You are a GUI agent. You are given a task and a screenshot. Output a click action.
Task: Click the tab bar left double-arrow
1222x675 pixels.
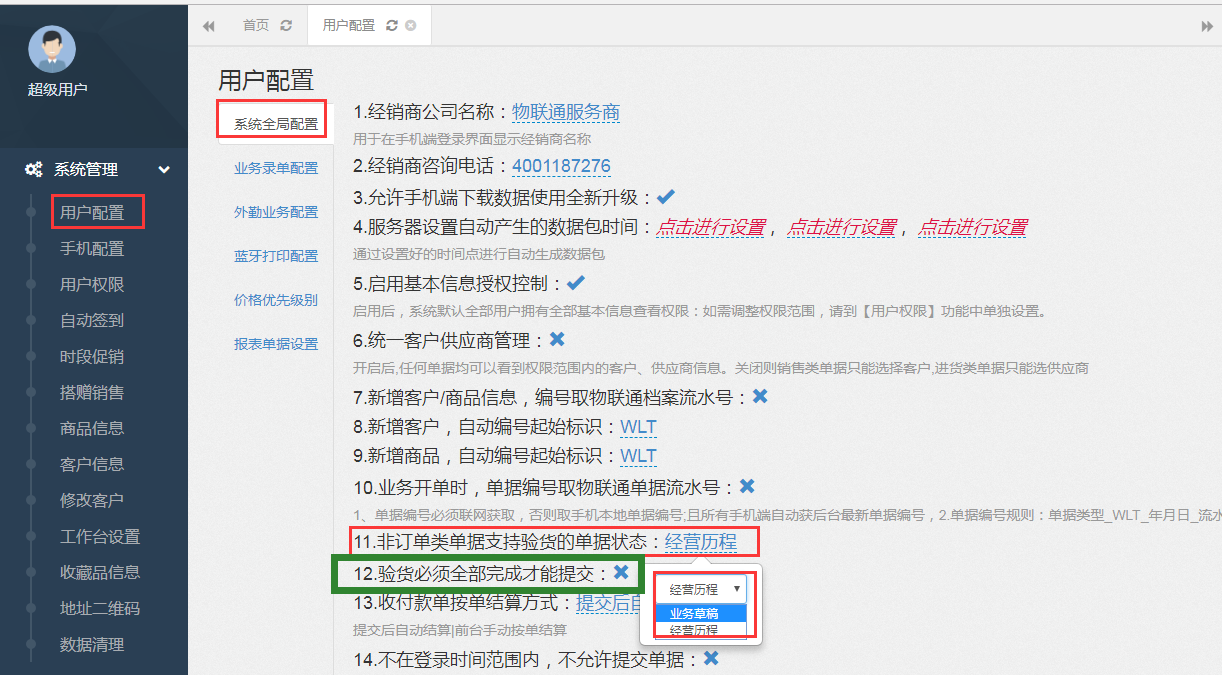coord(208,26)
